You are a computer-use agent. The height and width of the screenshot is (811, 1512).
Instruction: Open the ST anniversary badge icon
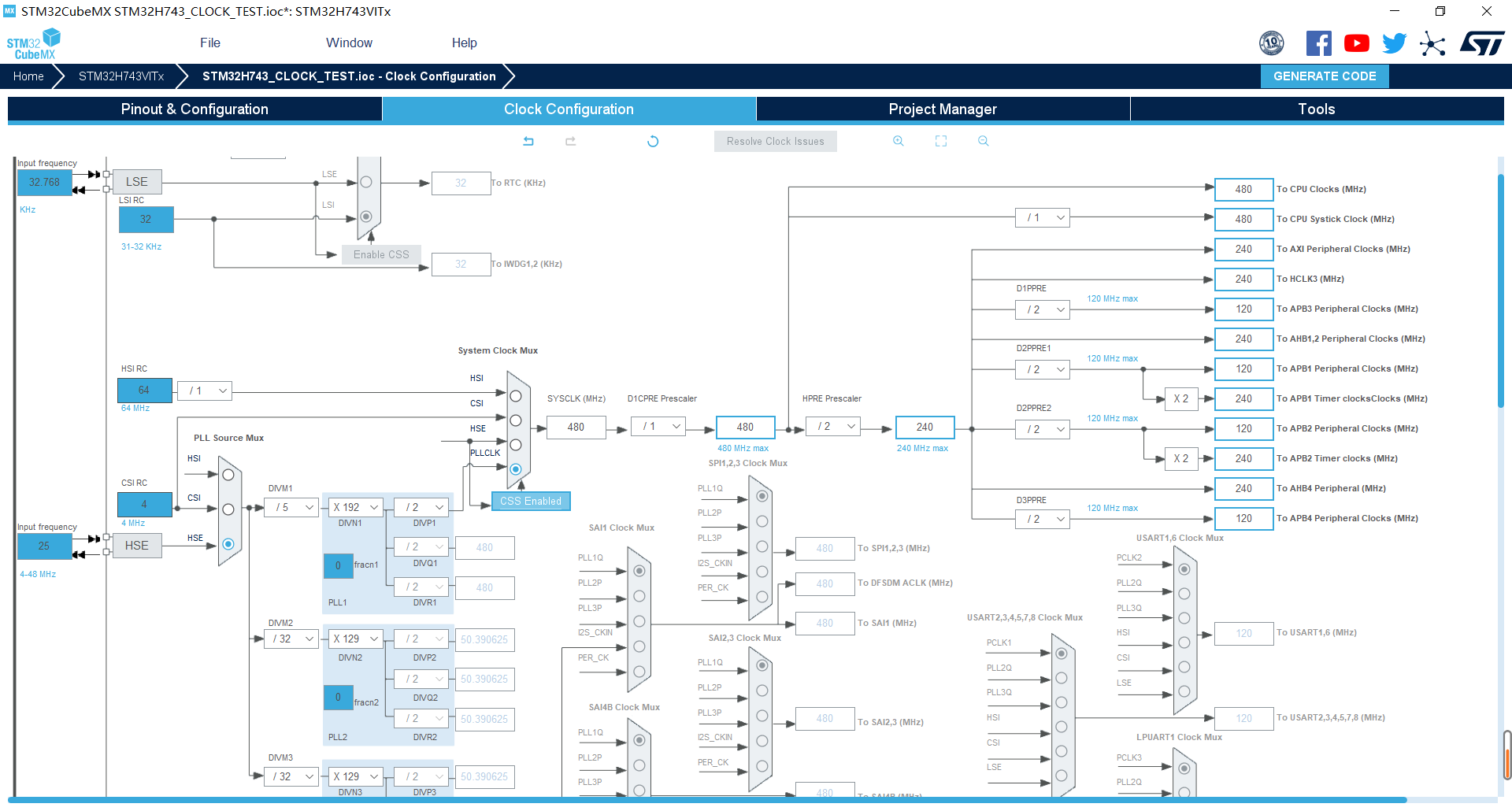[1272, 43]
